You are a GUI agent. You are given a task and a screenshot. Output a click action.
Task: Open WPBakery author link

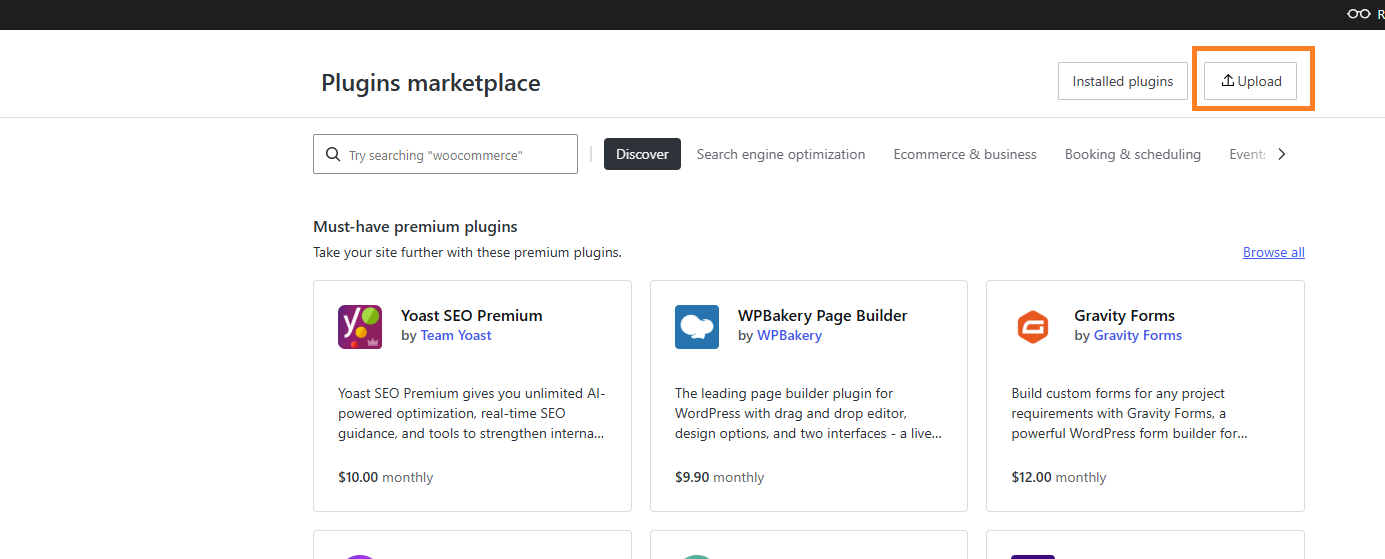(x=789, y=335)
